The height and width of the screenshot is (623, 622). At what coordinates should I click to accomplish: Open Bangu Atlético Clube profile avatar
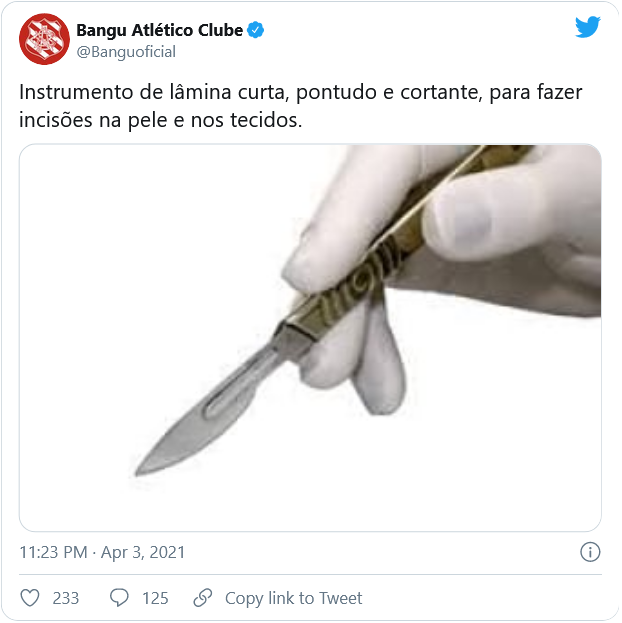click(x=45, y=39)
